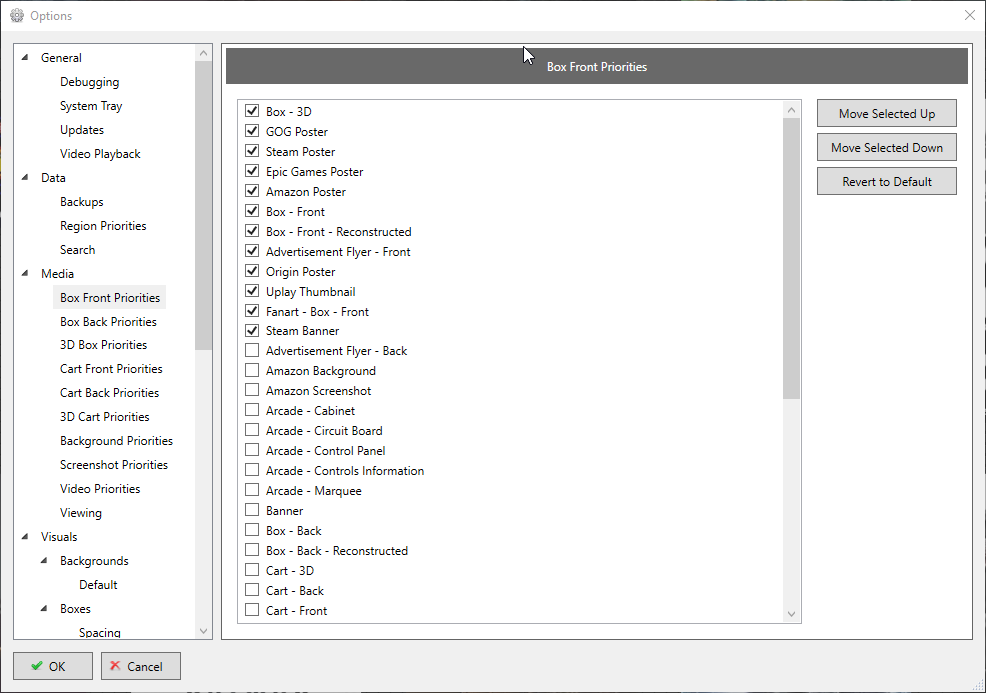The width and height of the screenshot is (986, 693).
Task: Uncheck the Box - 3D checkbox
Action: [x=252, y=111]
